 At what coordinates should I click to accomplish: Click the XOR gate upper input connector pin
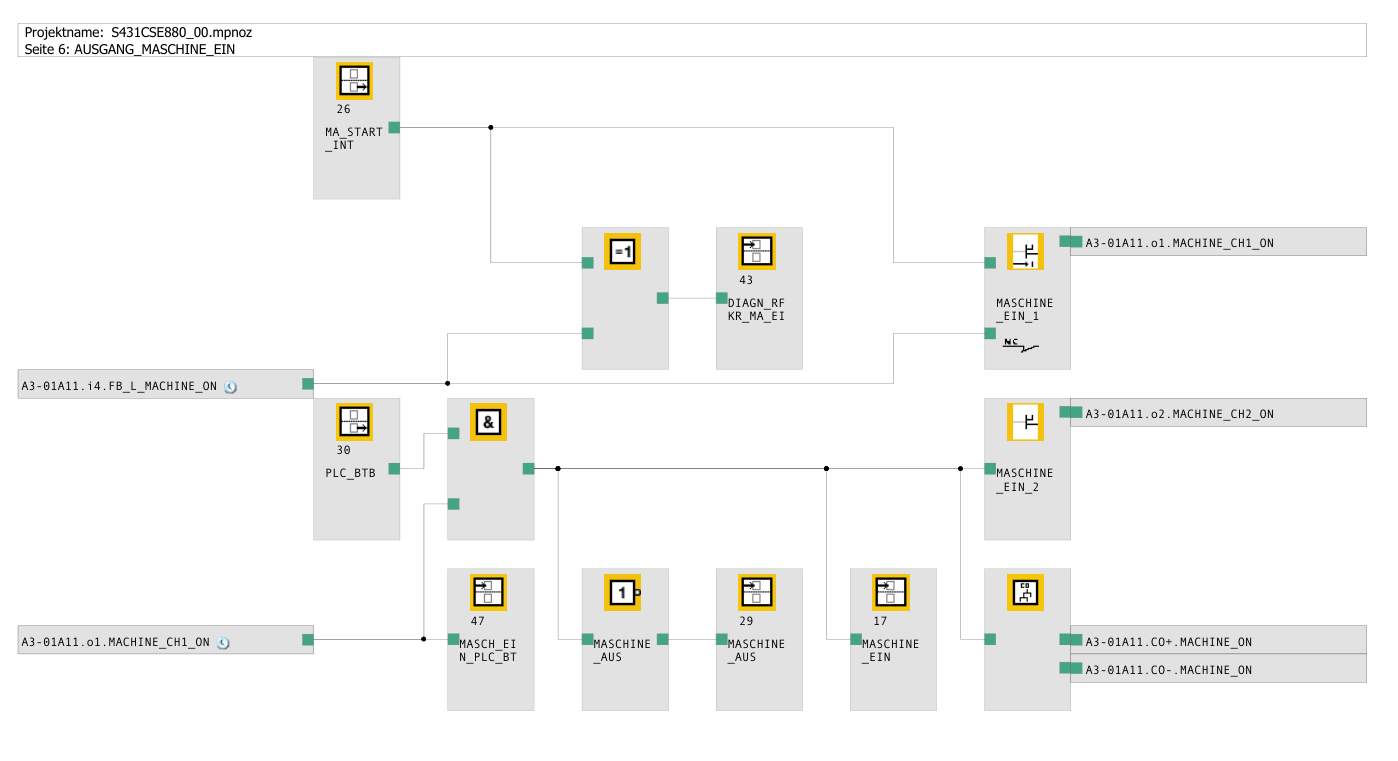click(588, 262)
